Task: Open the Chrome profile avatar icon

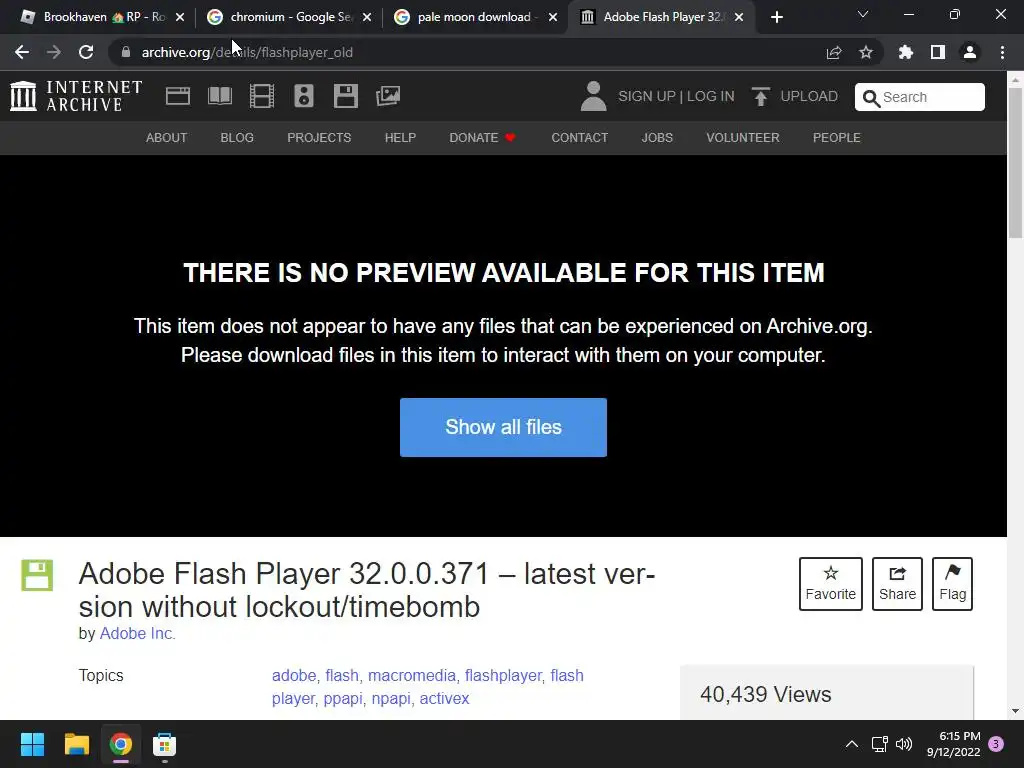Action: (x=970, y=52)
